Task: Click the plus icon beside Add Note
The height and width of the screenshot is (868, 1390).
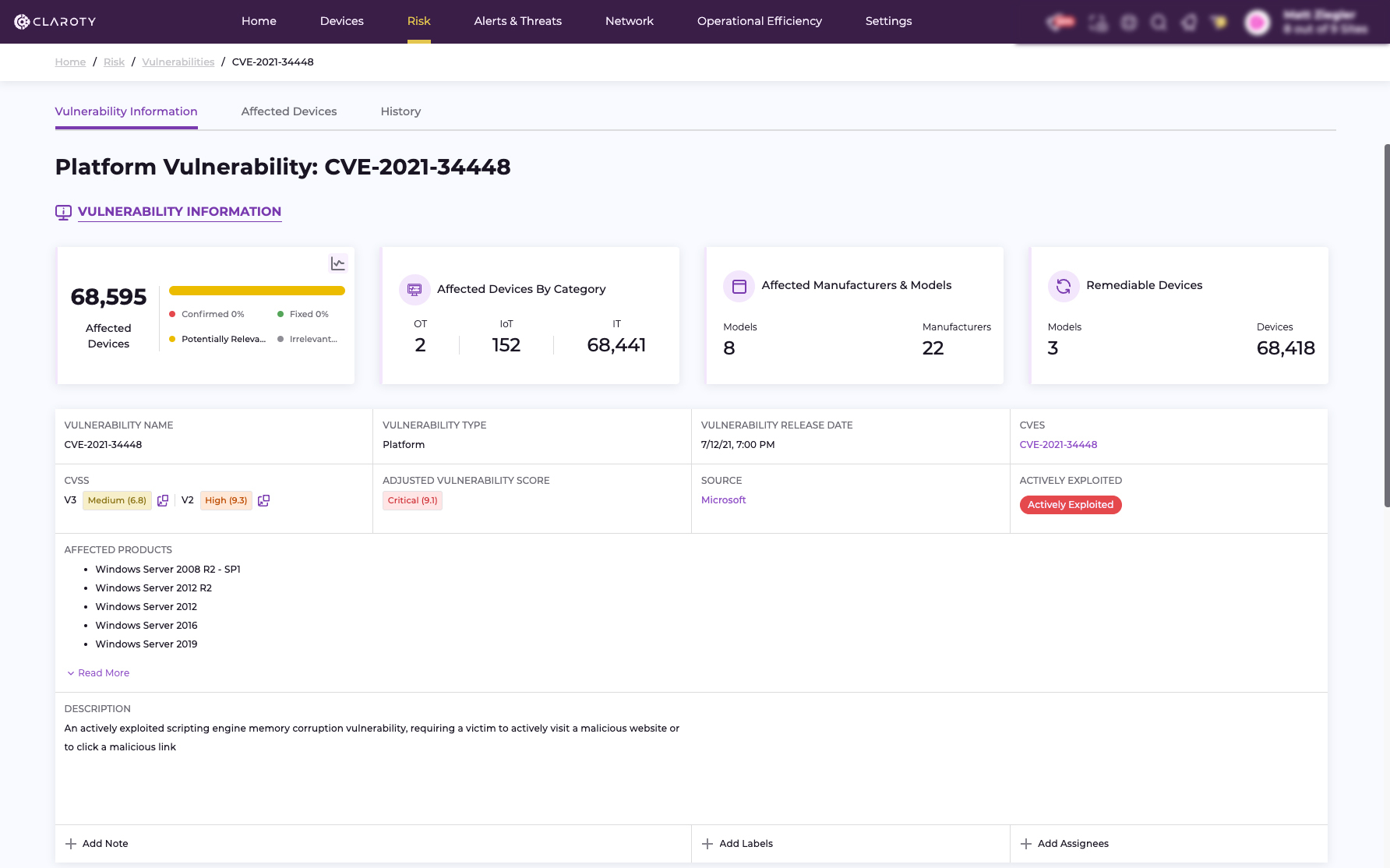Action: [71, 844]
